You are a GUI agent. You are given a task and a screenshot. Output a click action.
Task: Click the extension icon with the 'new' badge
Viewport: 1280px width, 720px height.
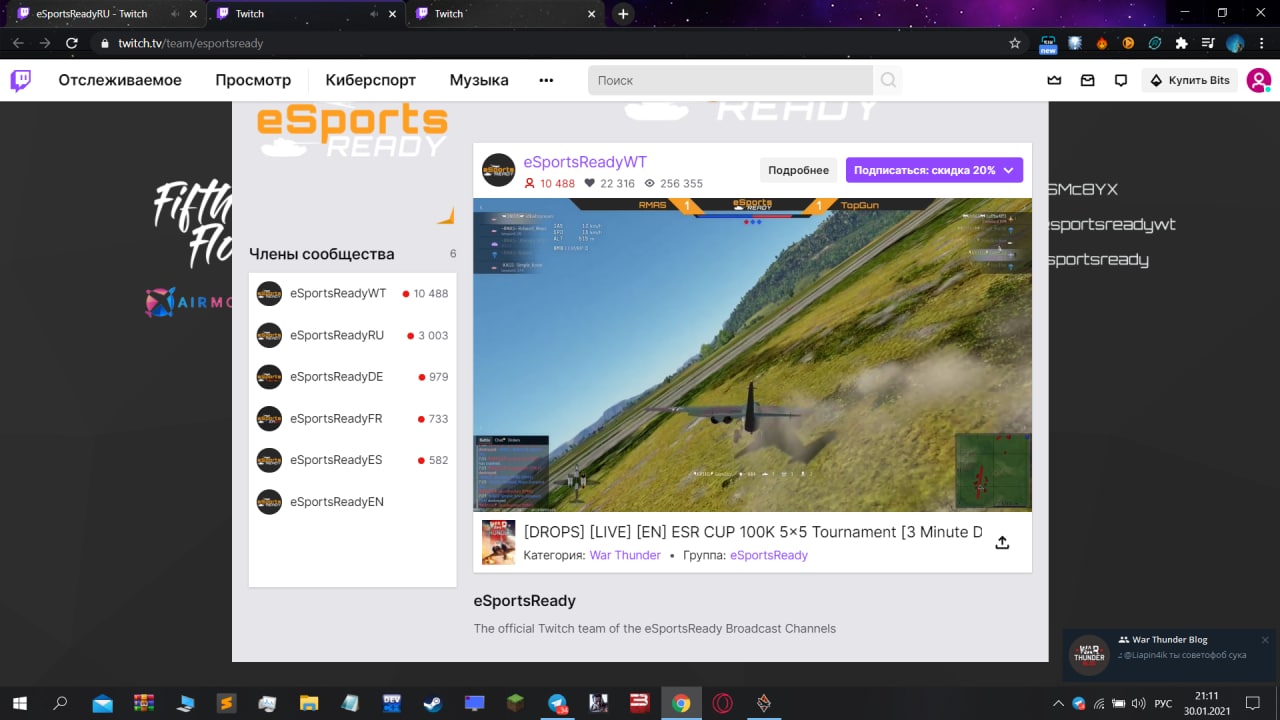[x=1048, y=44]
